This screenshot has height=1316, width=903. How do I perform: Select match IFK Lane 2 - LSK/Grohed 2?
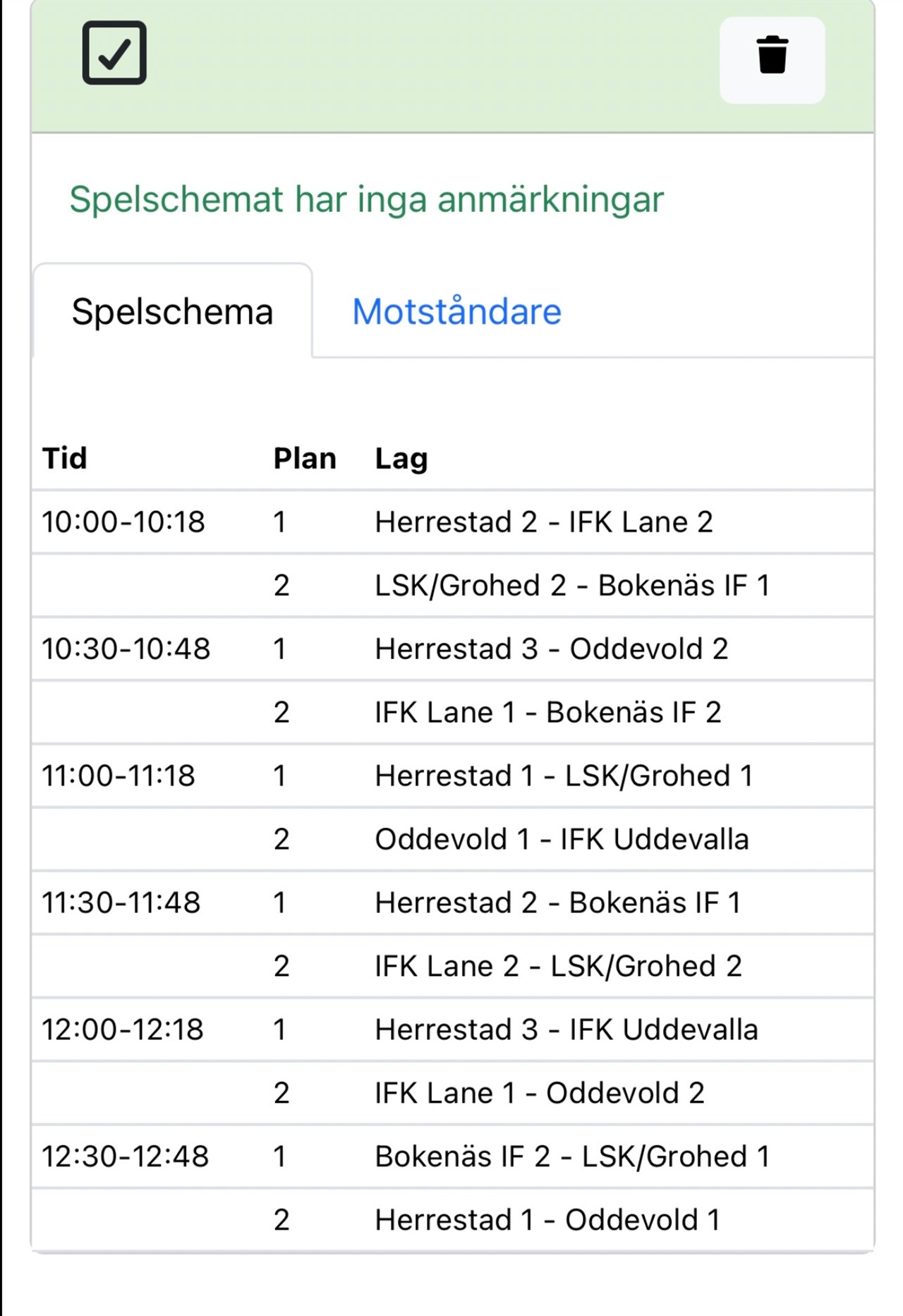[559, 966]
